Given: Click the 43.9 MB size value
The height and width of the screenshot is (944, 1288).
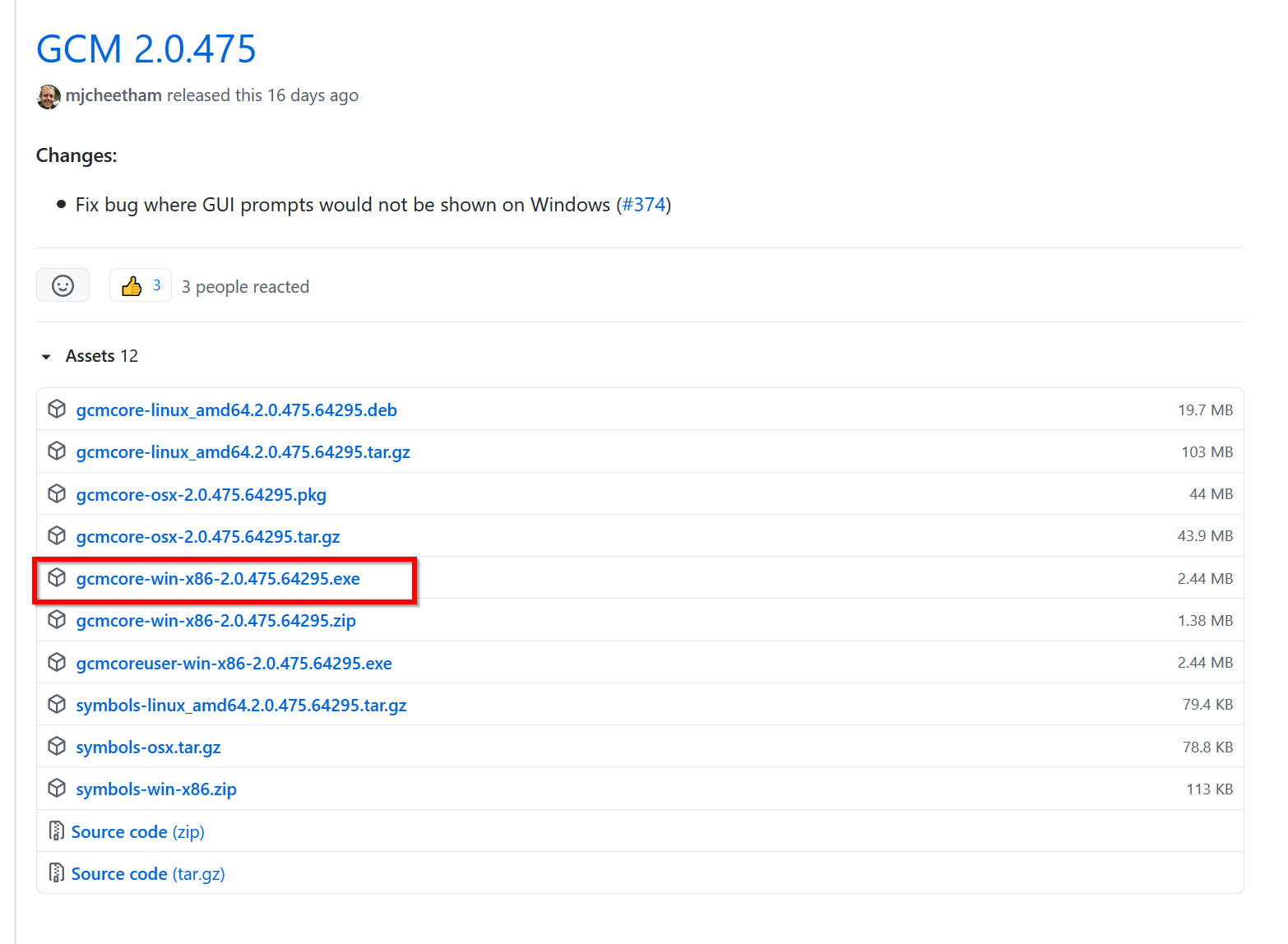Looking at the screenshot, I should click(x=1205, y=536).
